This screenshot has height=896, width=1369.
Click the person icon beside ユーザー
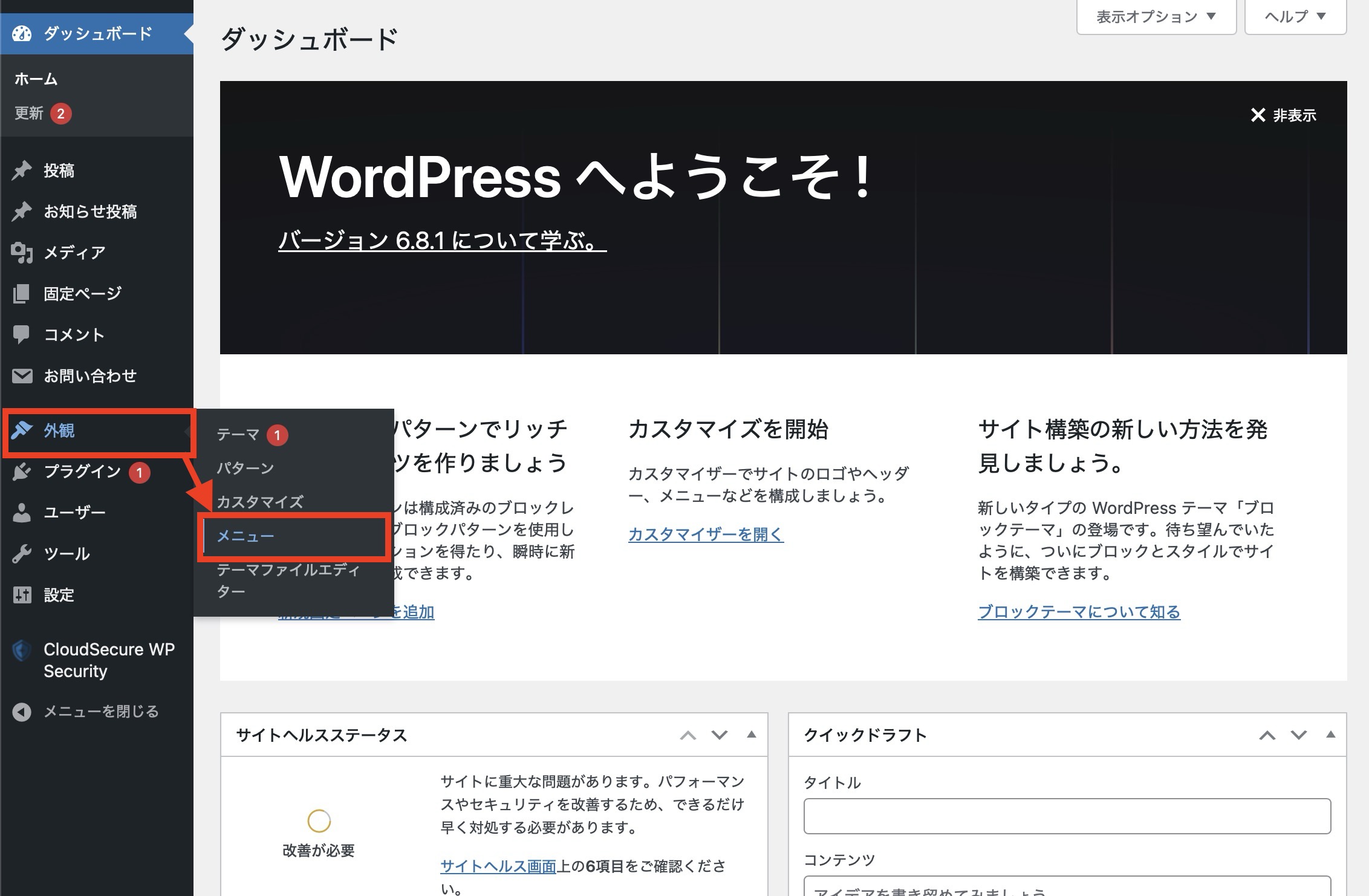22,513
